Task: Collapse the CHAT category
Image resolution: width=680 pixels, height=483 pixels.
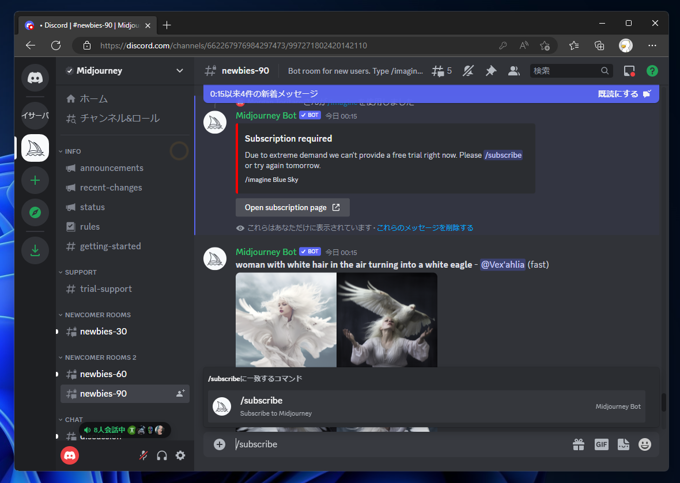Action: pos(71,420)
